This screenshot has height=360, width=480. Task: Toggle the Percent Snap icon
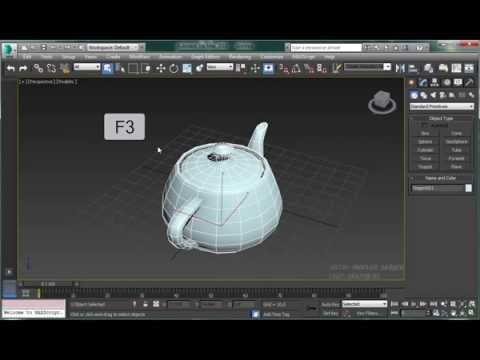(x=309, y=68)
